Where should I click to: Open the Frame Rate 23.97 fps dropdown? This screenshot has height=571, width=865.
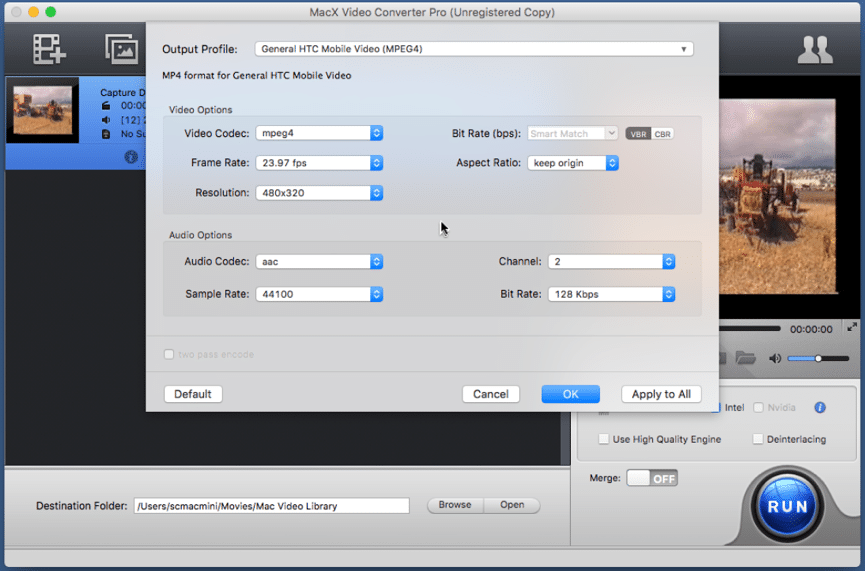(319, 163)
